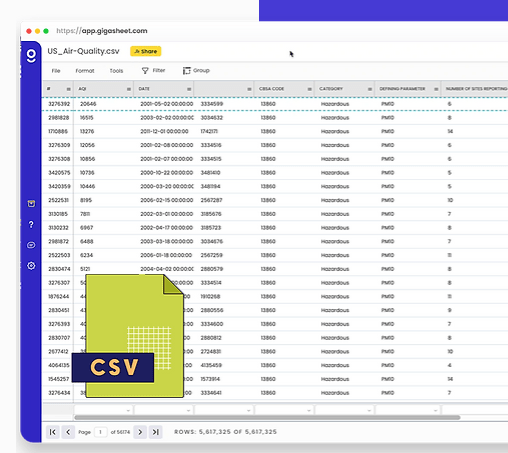Click the Gigasheet logo in the sidebar

(31, 56)
